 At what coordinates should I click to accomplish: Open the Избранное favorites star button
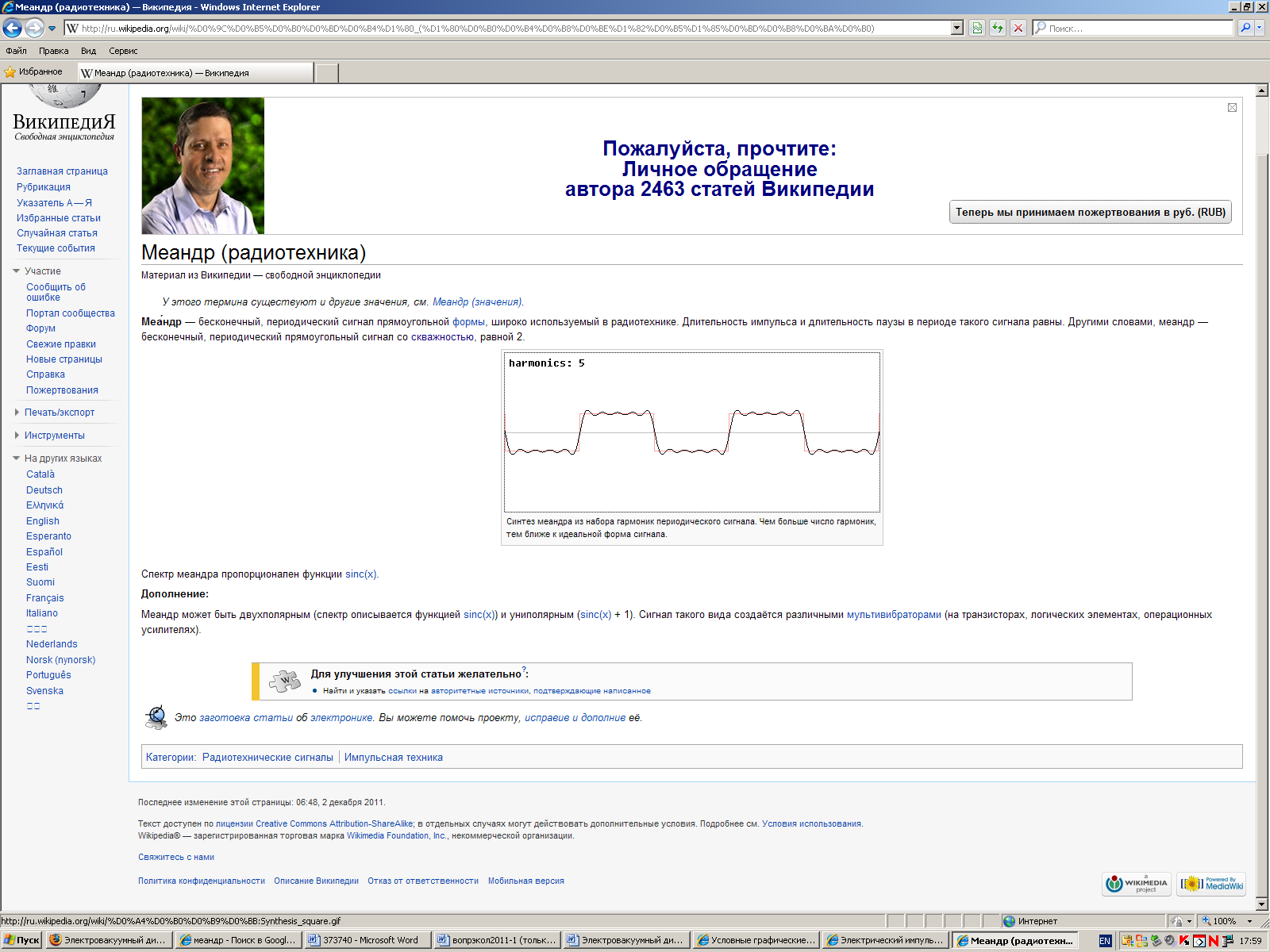pyautogui.click(x=33, y=72)
